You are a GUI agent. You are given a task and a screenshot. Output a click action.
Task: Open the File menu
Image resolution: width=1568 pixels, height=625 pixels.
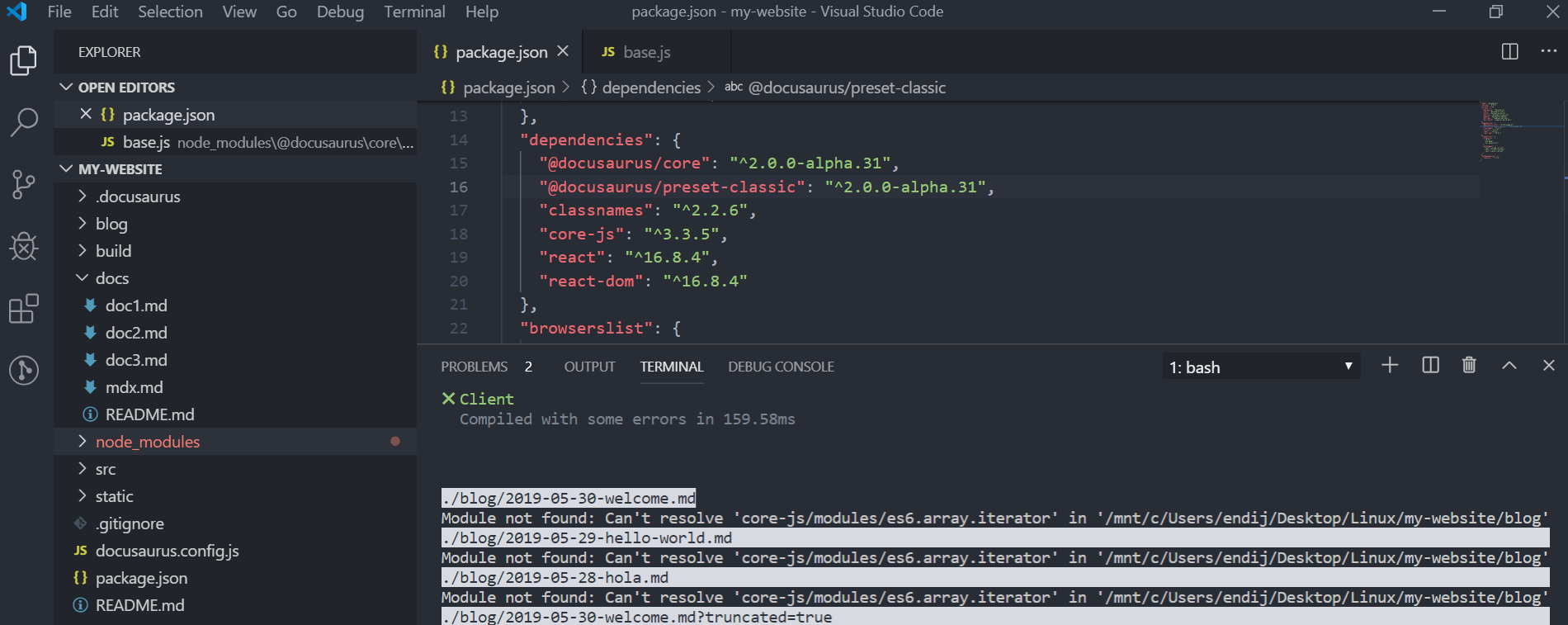click(59, 12)
